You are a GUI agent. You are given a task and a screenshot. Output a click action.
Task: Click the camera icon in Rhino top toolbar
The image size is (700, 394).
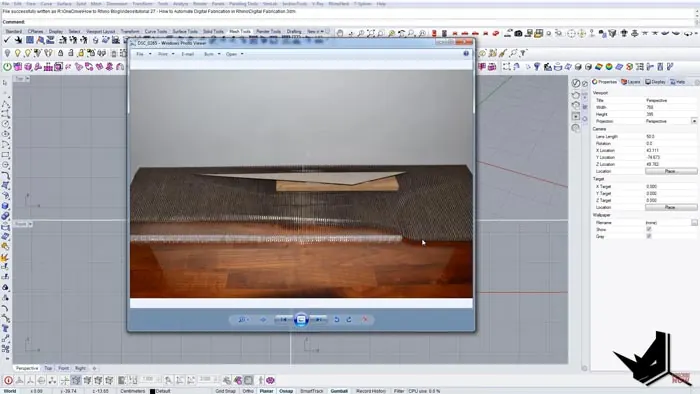(x=518, y=33)
